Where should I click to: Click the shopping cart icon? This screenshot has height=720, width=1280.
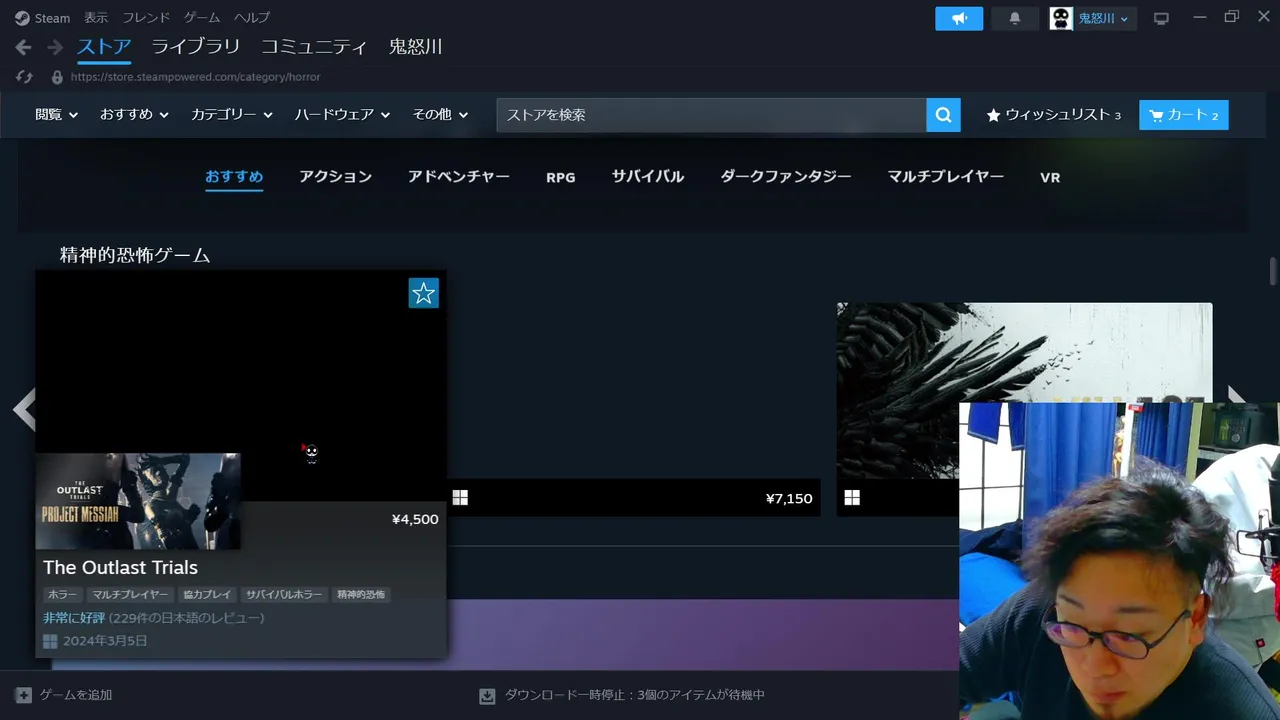click(x=1156, y=115)
